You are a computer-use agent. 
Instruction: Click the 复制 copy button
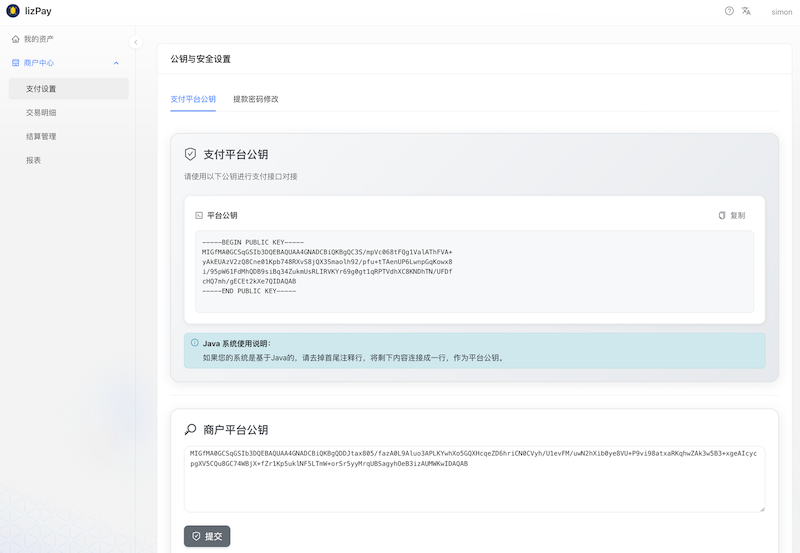tap(732, 215)
